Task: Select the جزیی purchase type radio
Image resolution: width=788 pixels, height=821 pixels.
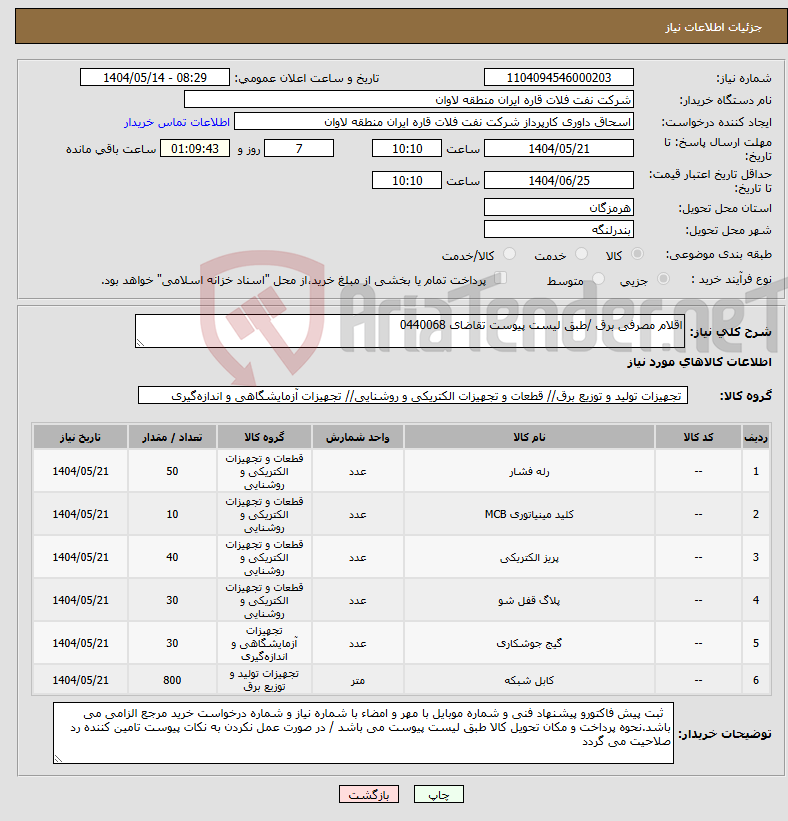Action: pos(663,279)
